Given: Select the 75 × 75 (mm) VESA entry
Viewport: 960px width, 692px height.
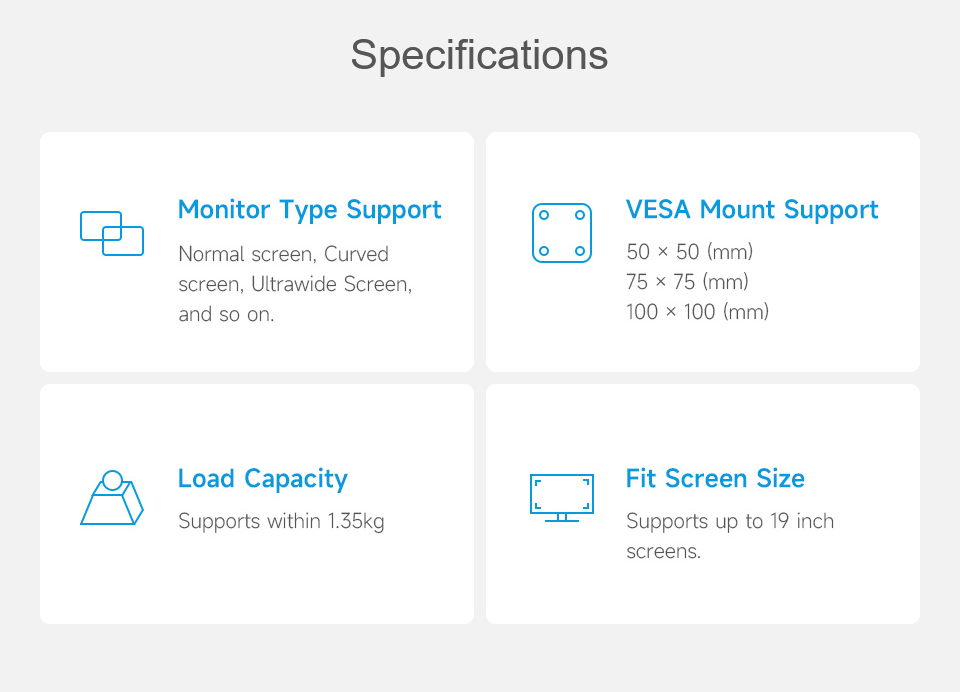Looking at the screenshot, I should (687, 282).
